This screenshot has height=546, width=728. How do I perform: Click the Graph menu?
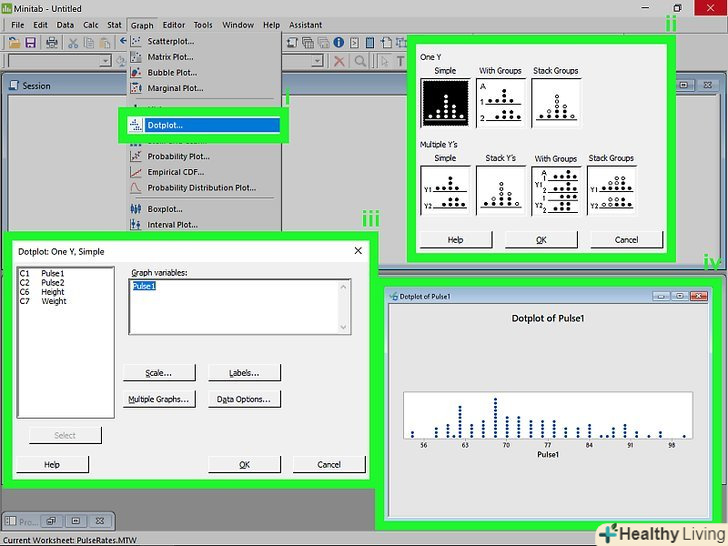142,25
